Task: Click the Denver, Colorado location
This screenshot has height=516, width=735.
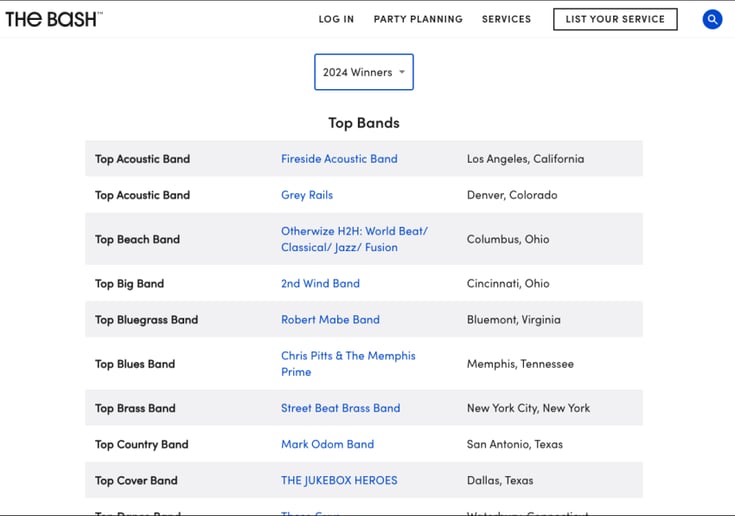Action: coord(512,195)
